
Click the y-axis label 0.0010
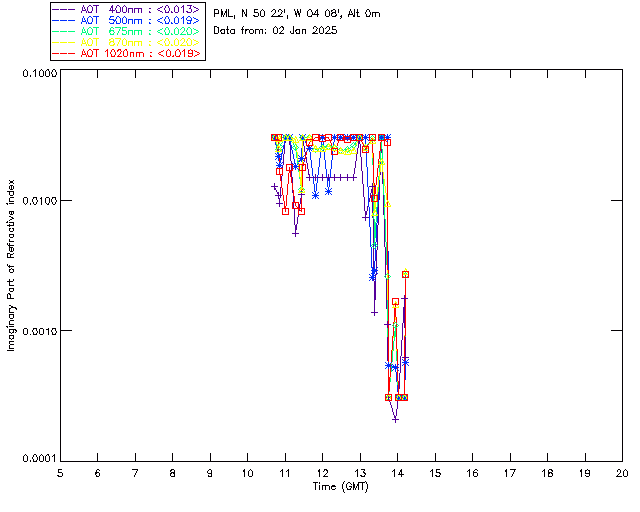point(39,330)
